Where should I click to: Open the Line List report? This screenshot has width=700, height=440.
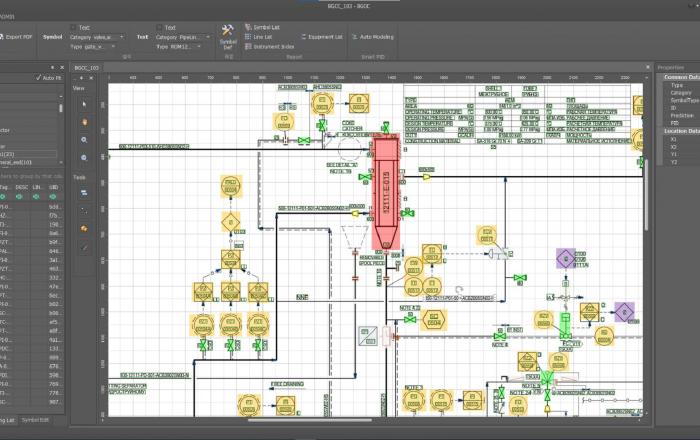(258, 37)
